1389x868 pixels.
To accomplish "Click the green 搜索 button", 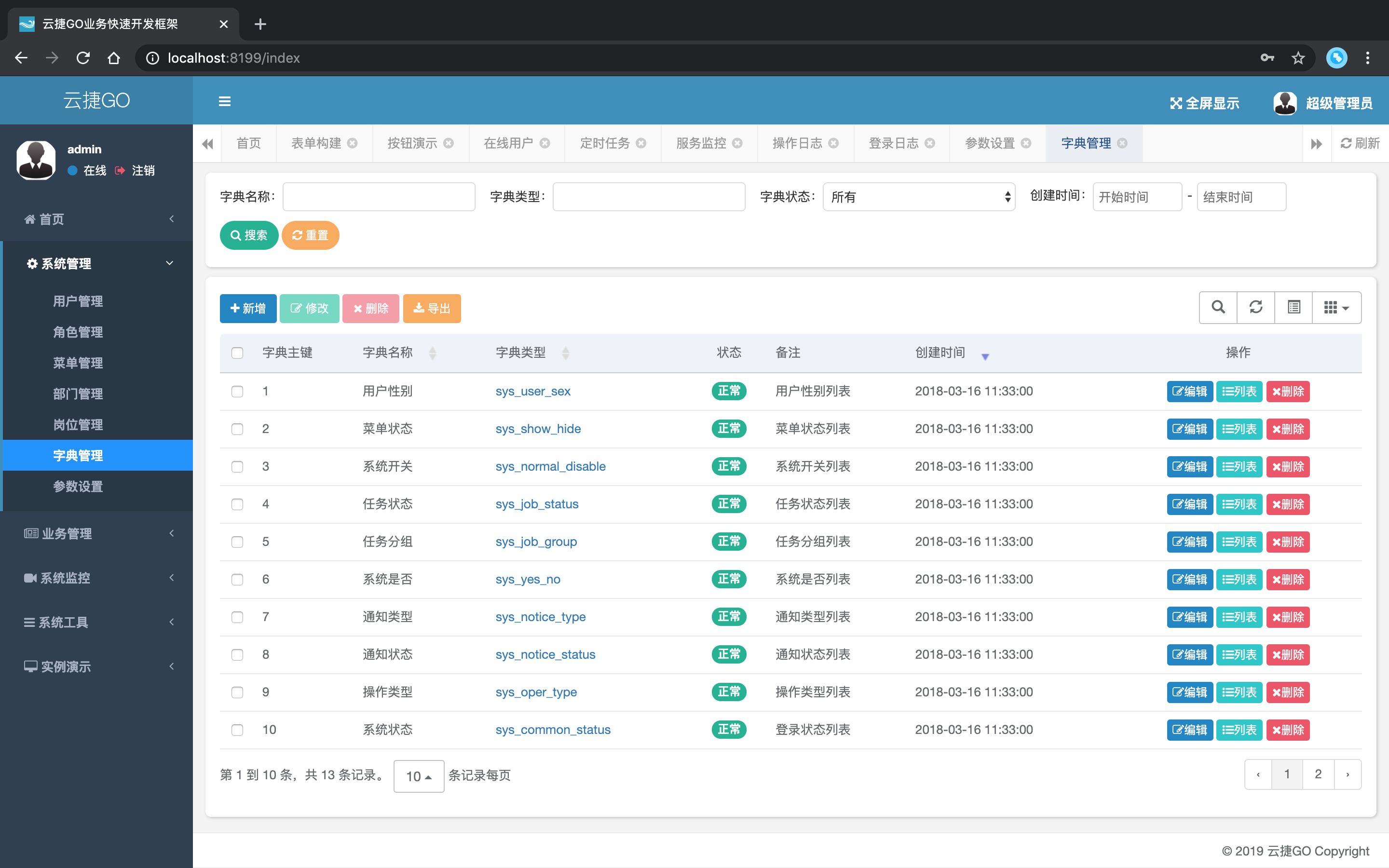I will 249,235.
